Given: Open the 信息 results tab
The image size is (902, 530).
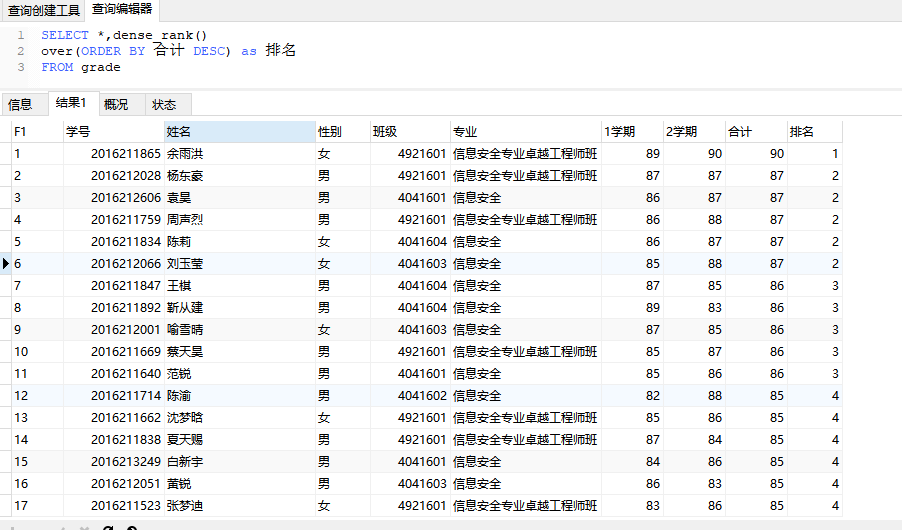Looking at the screenshot, I should point(25,104).
